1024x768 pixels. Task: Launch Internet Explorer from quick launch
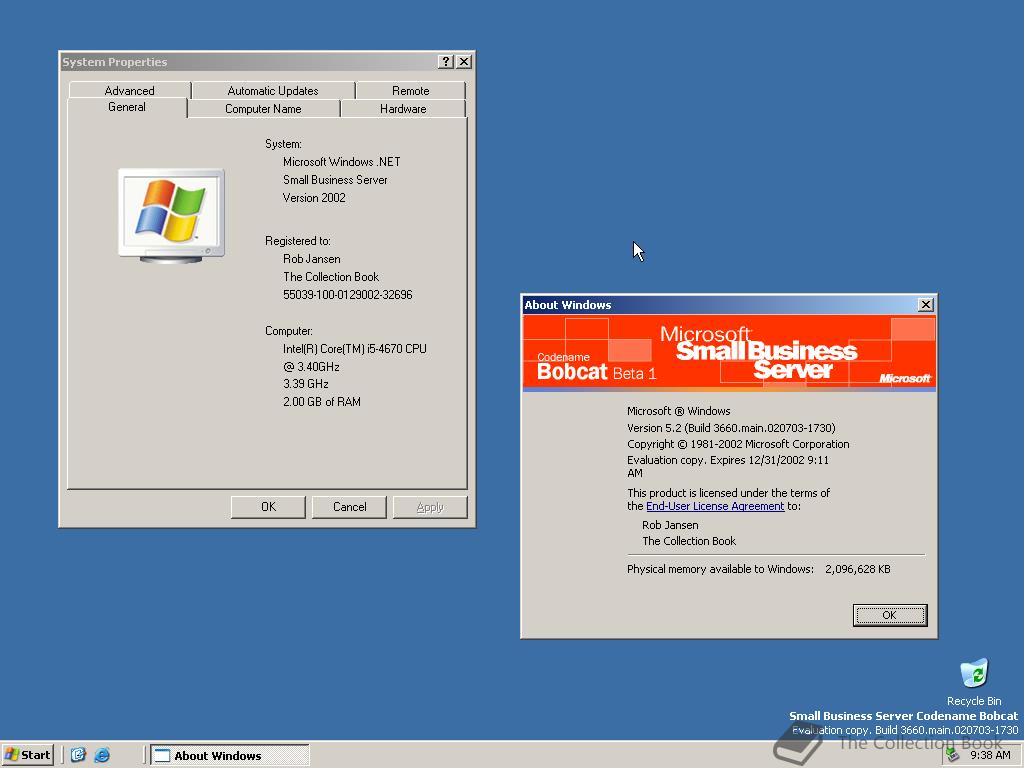[x=103, y=755]
